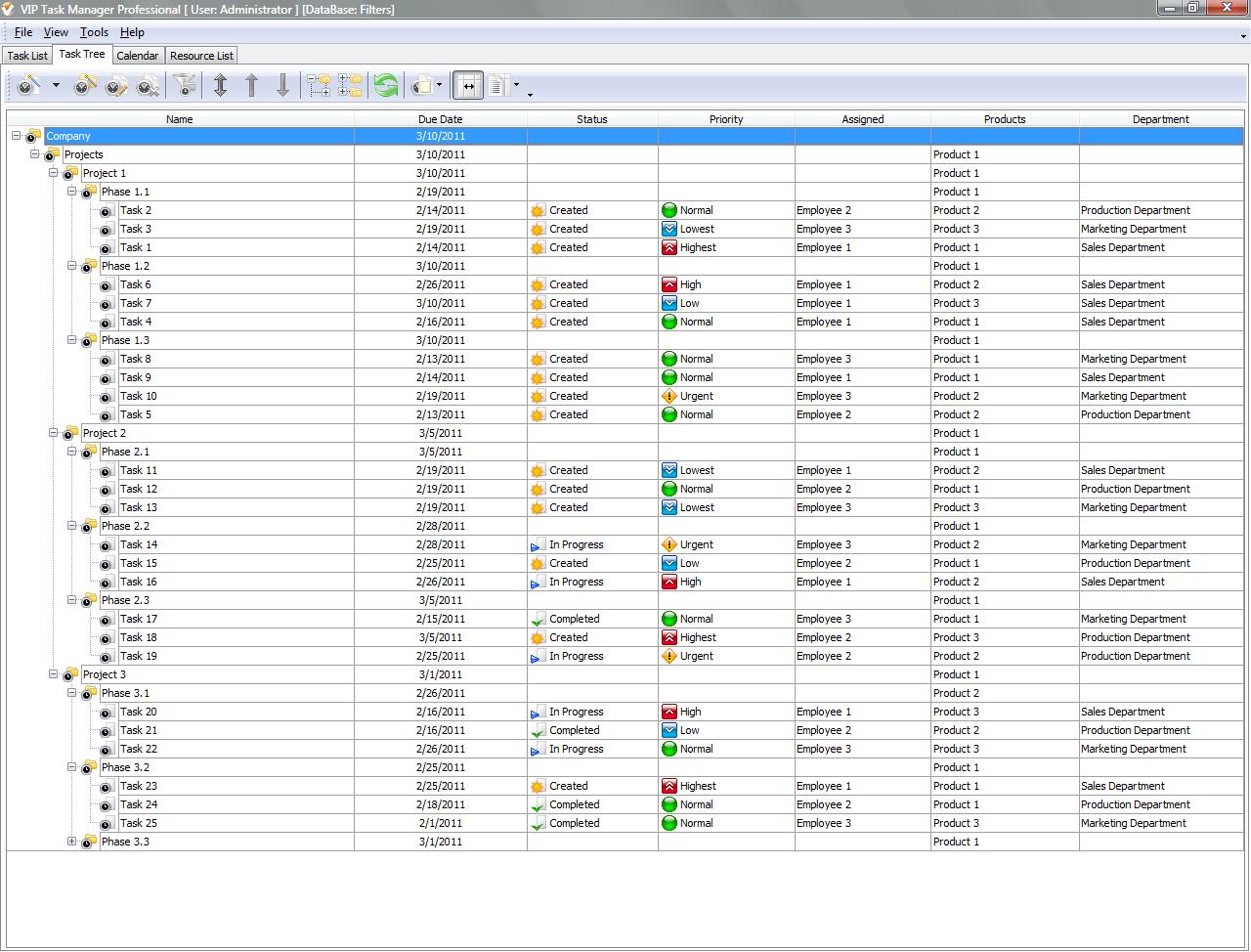Image resolution: width=1251 pixels, height=952 pixels.
Task: Click the funnel filter toolbar icon
Action: pyautogui.click(x=184, y=86)
